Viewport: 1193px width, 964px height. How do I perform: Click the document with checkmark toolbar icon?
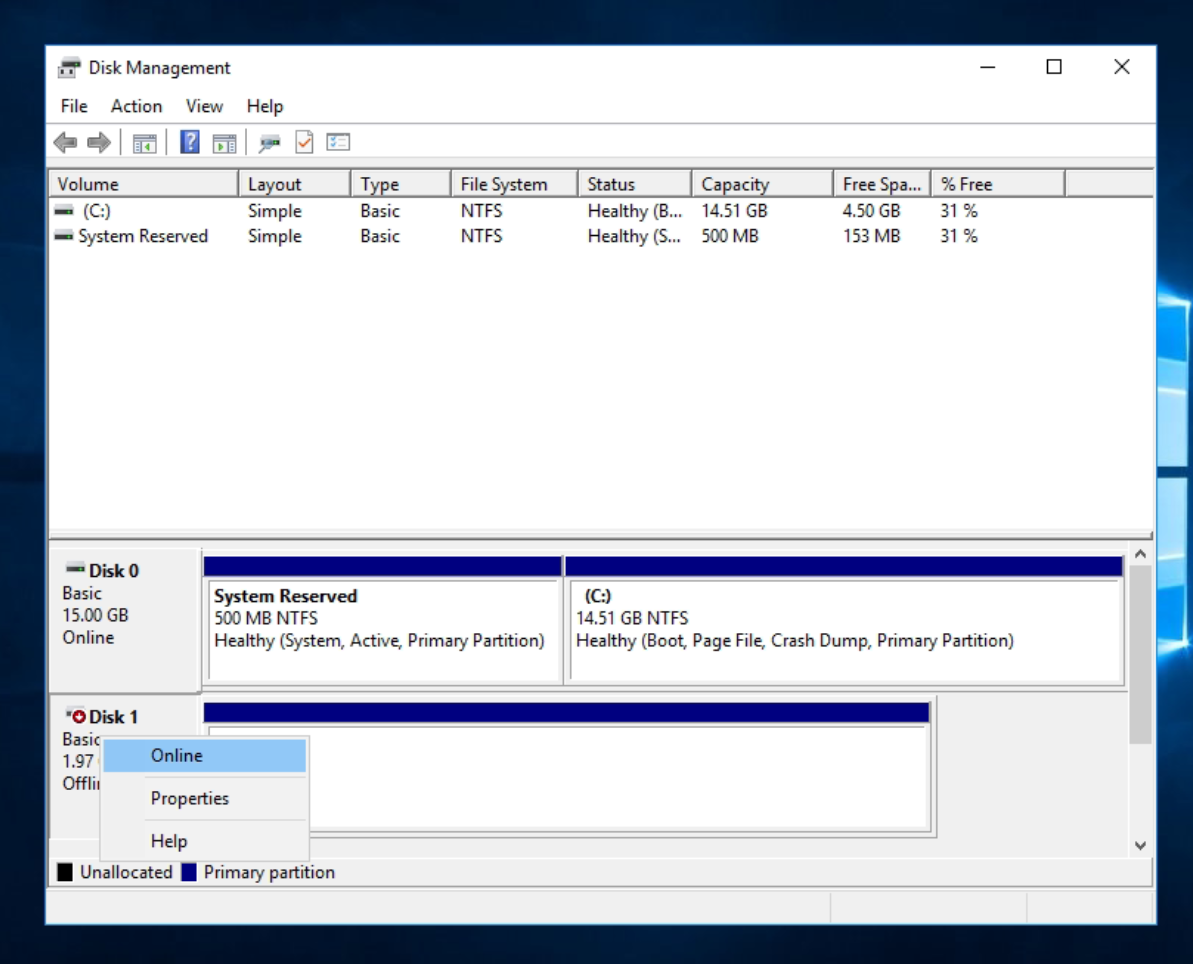pyautogui.click(x=304, y=142)
